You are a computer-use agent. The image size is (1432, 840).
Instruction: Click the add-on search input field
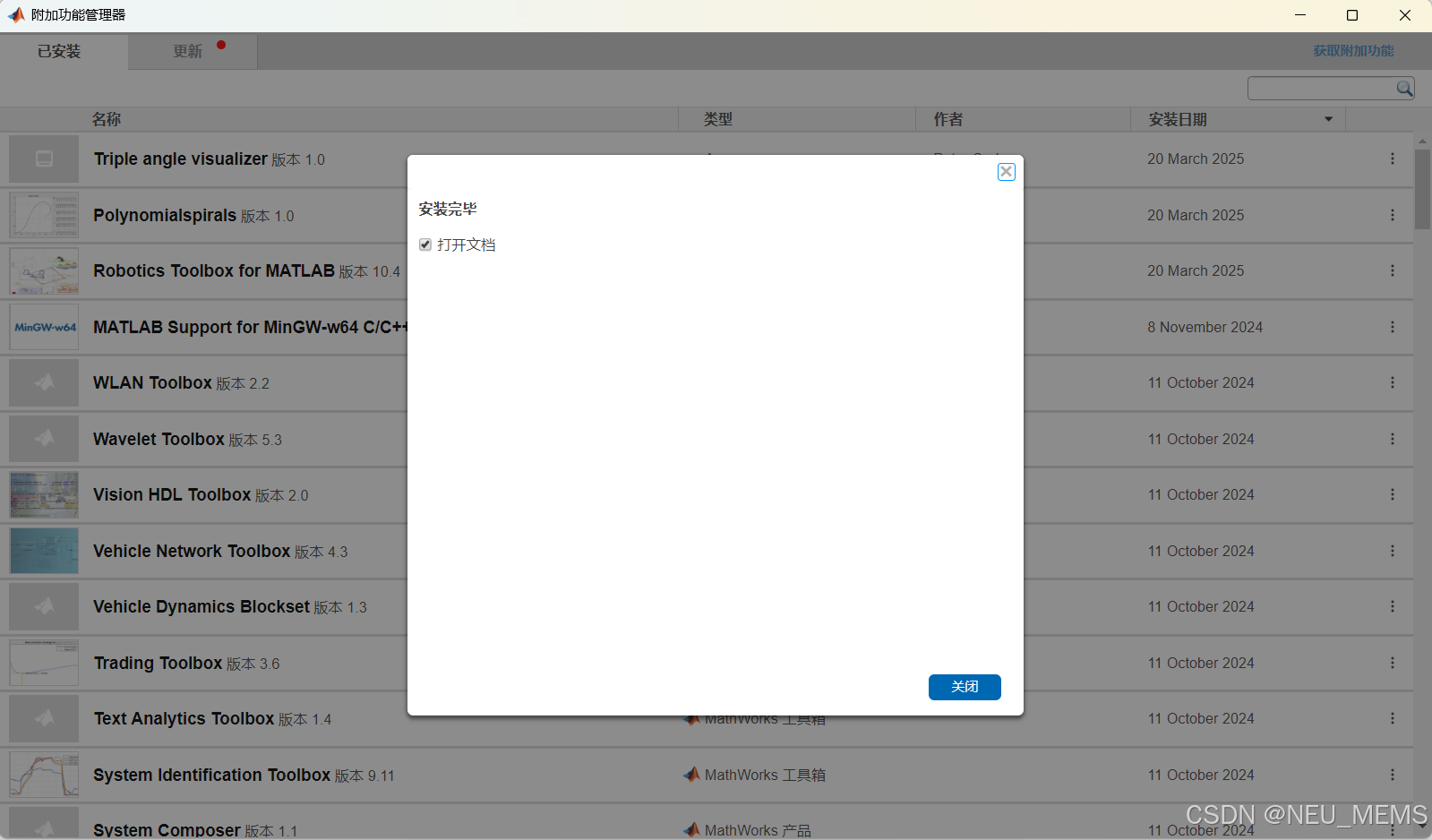(1321, 88)
